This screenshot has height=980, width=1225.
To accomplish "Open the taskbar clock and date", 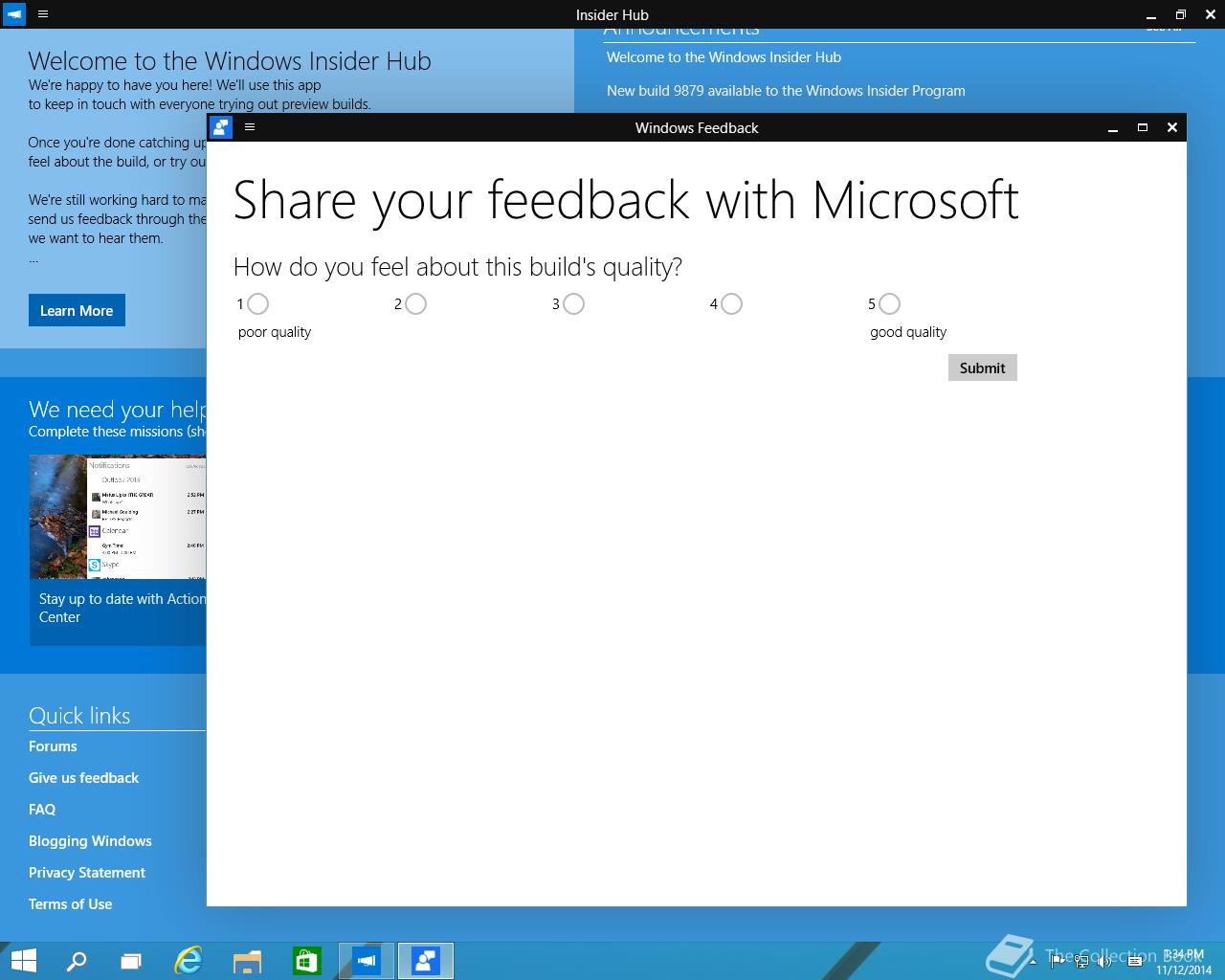I will (x=1183, y=962).
